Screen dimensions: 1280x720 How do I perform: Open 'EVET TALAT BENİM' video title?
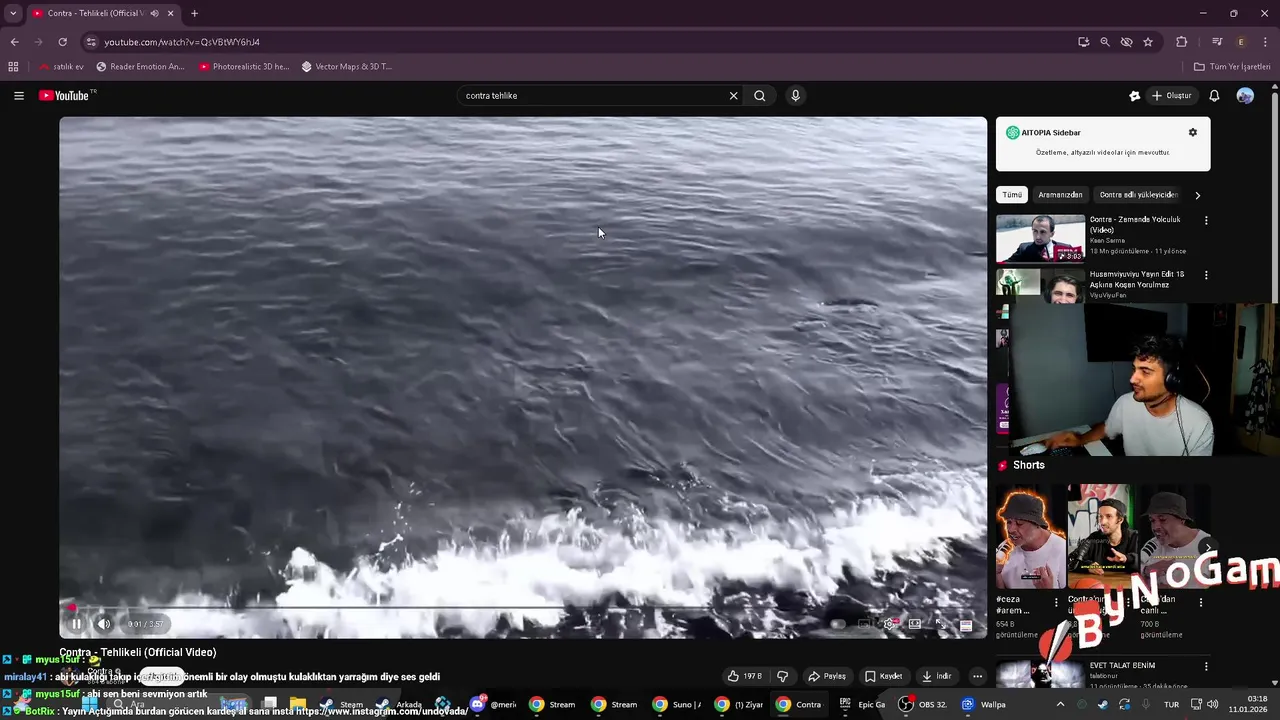pyautogui.click(x=1122, y=665)
